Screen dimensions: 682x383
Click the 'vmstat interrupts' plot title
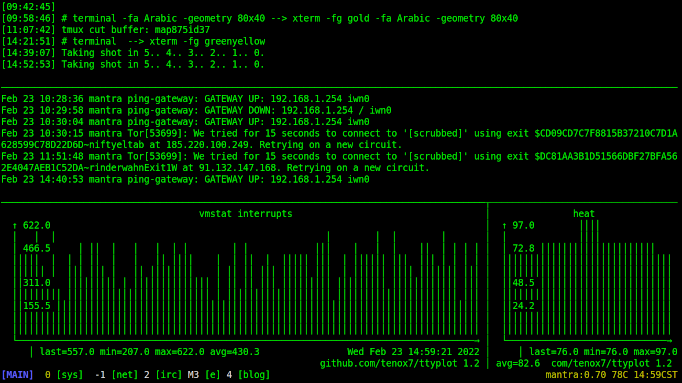pos(246,214)
